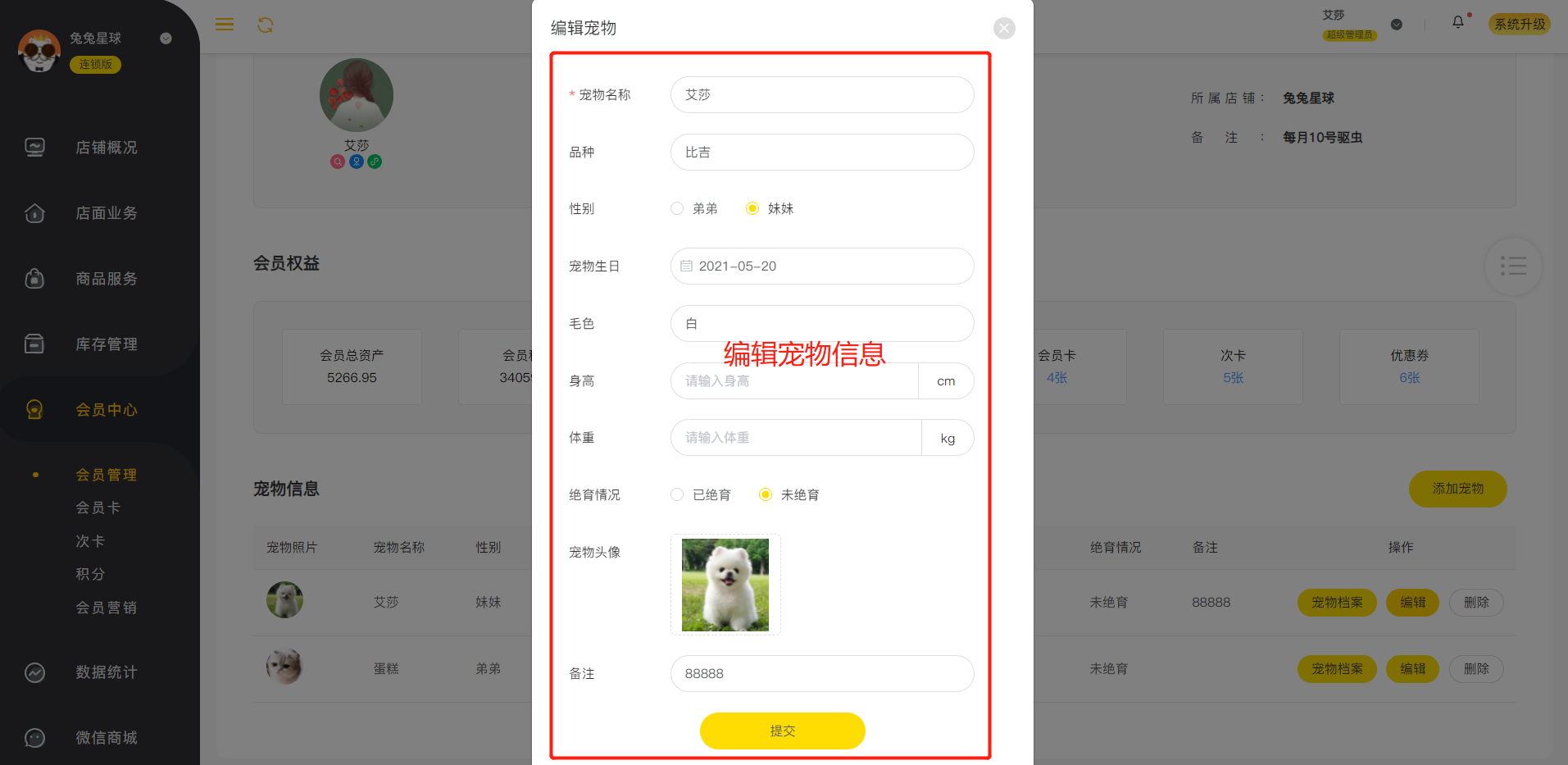Select the 弟弟 gender radio button
The width and height of the screenshot is (1568, 765).
pos(677,208)
